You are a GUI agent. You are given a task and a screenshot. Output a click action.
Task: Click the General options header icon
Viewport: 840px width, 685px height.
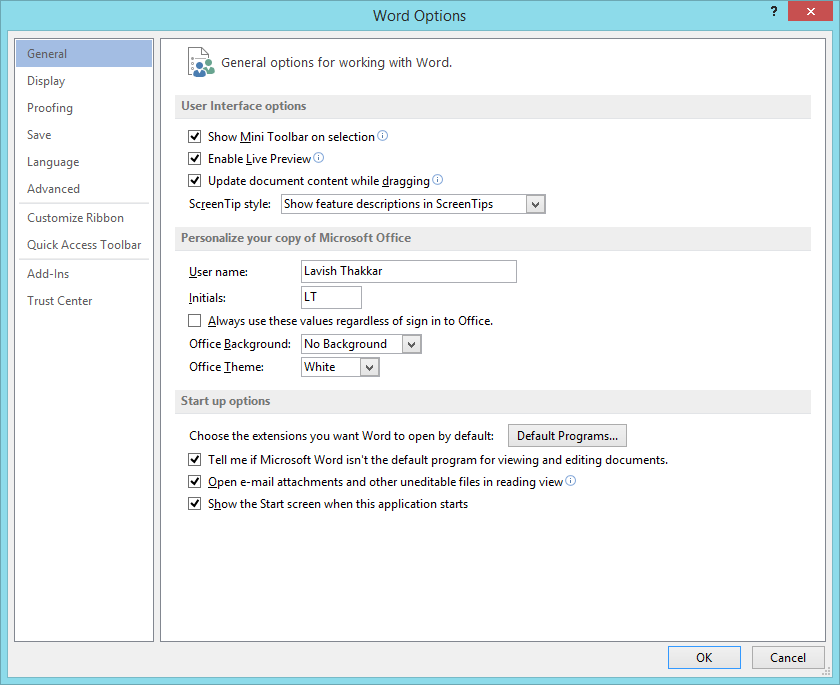(201, 62)
